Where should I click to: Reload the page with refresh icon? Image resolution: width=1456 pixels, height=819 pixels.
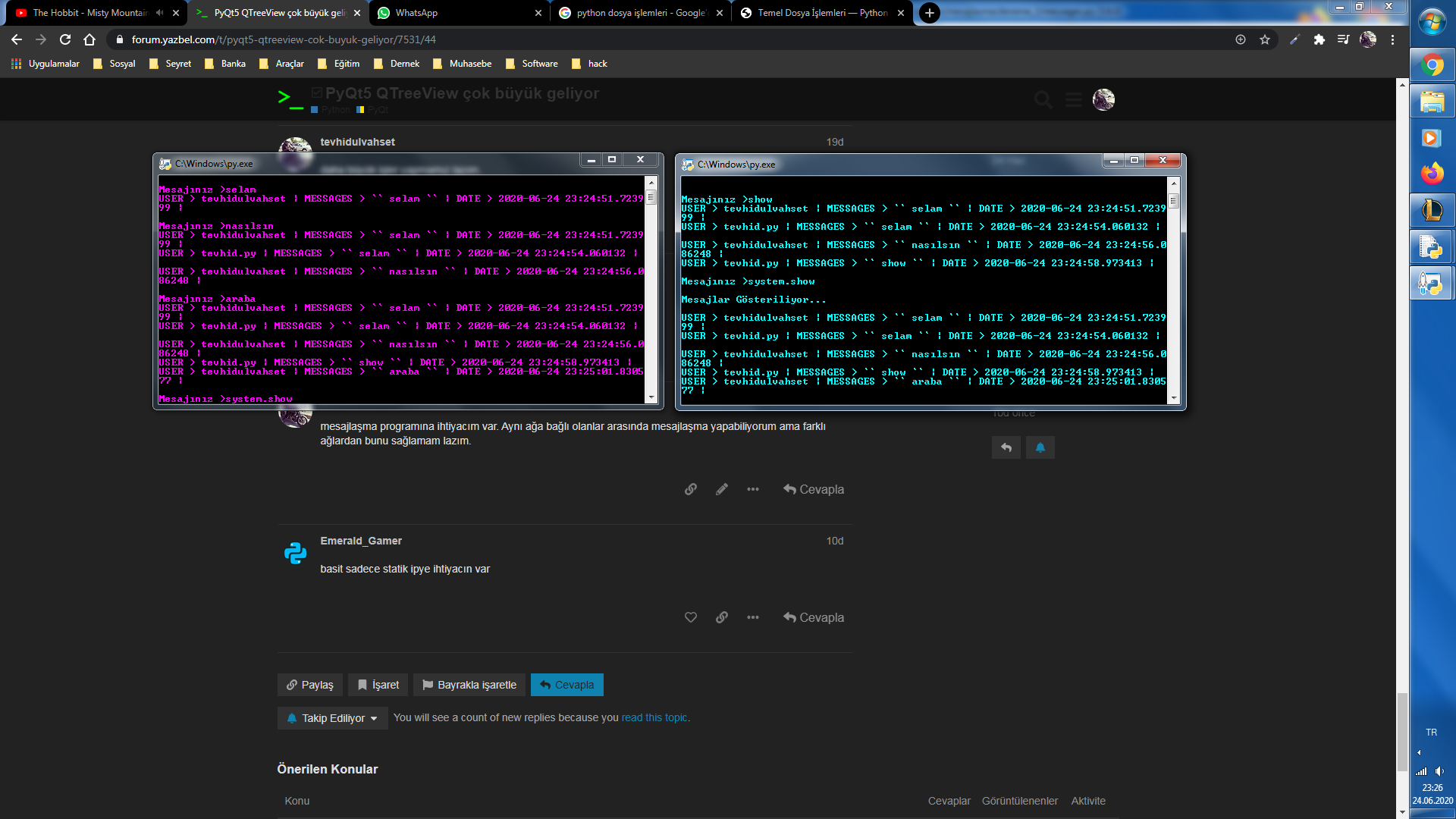(x=65, y=39)
